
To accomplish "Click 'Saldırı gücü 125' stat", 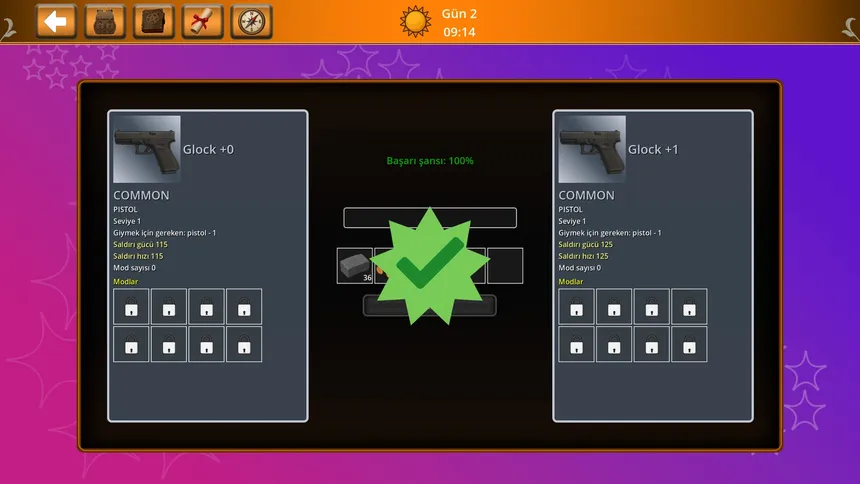I will click(586, 244).
